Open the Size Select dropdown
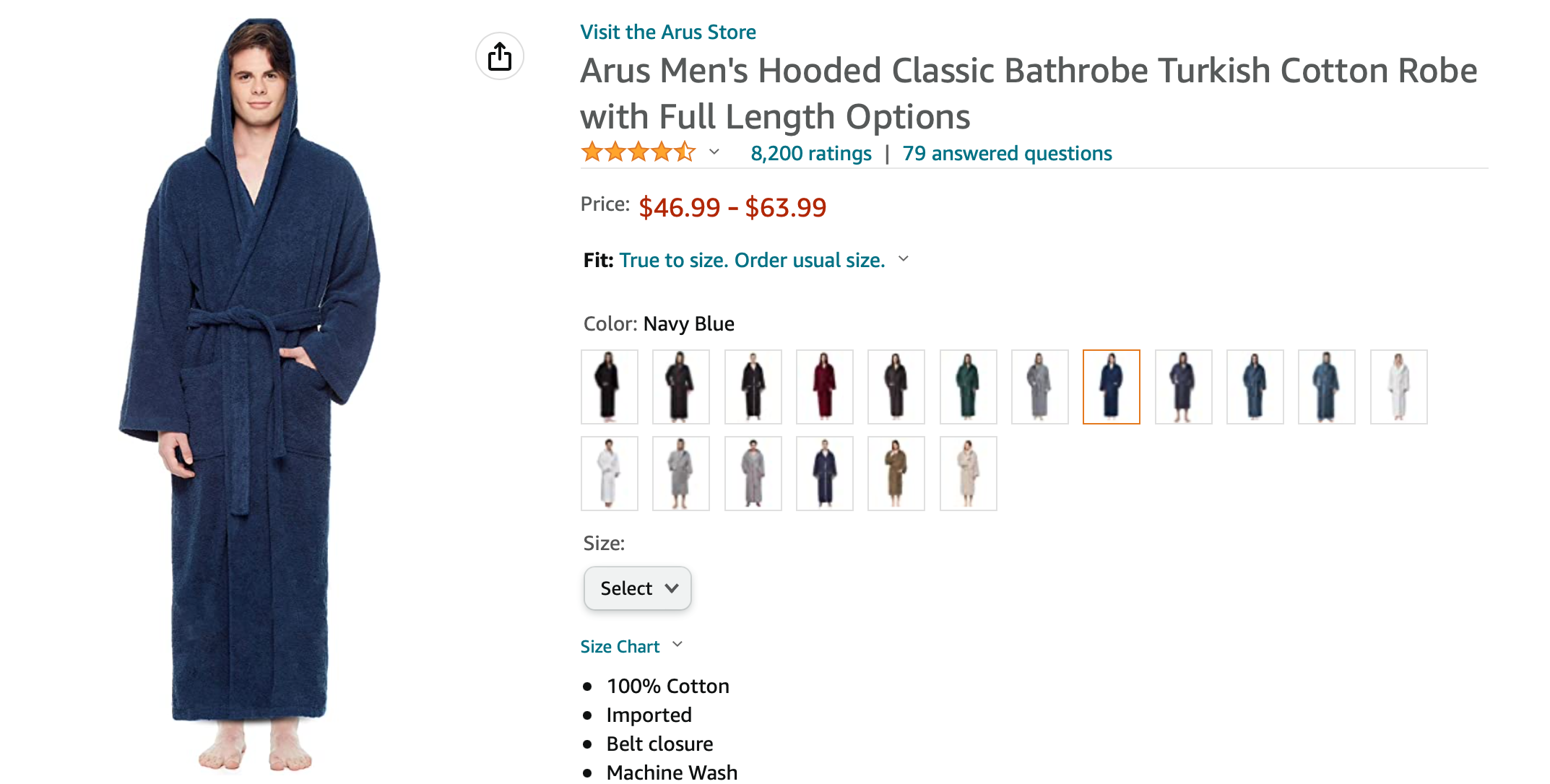 coord(638,588)
